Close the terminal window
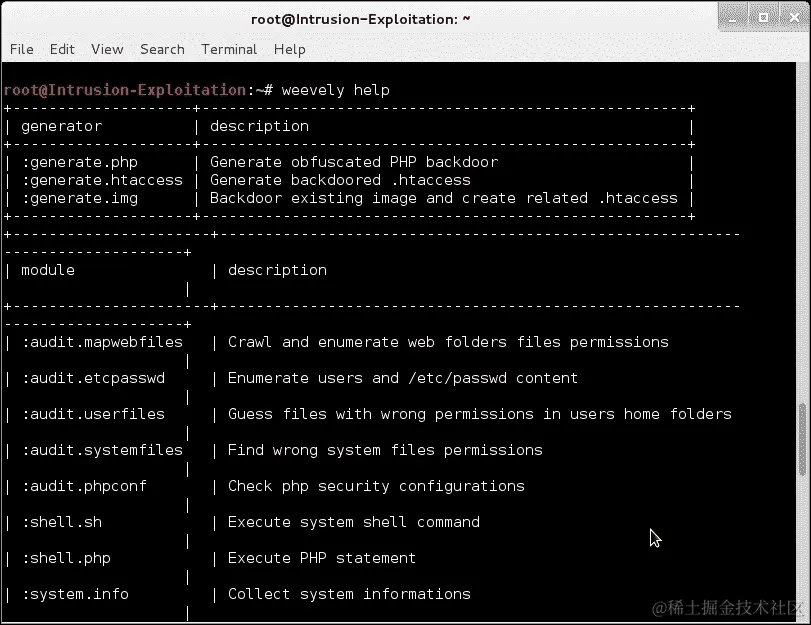The image size is (811, 625). [x=795, y=18]
